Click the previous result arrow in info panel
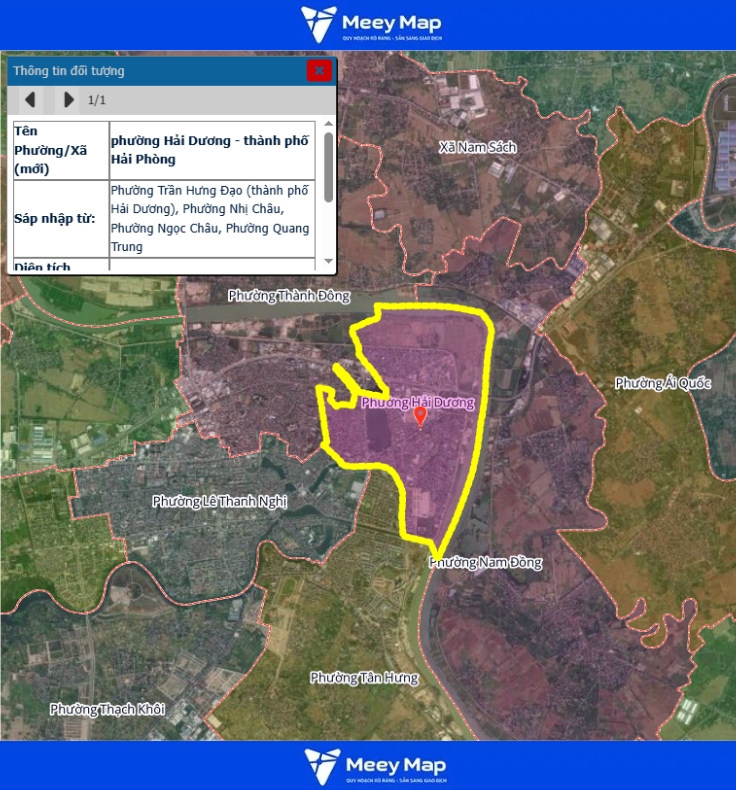This screenshot has width=736, height=790. (x=31, y=100)
